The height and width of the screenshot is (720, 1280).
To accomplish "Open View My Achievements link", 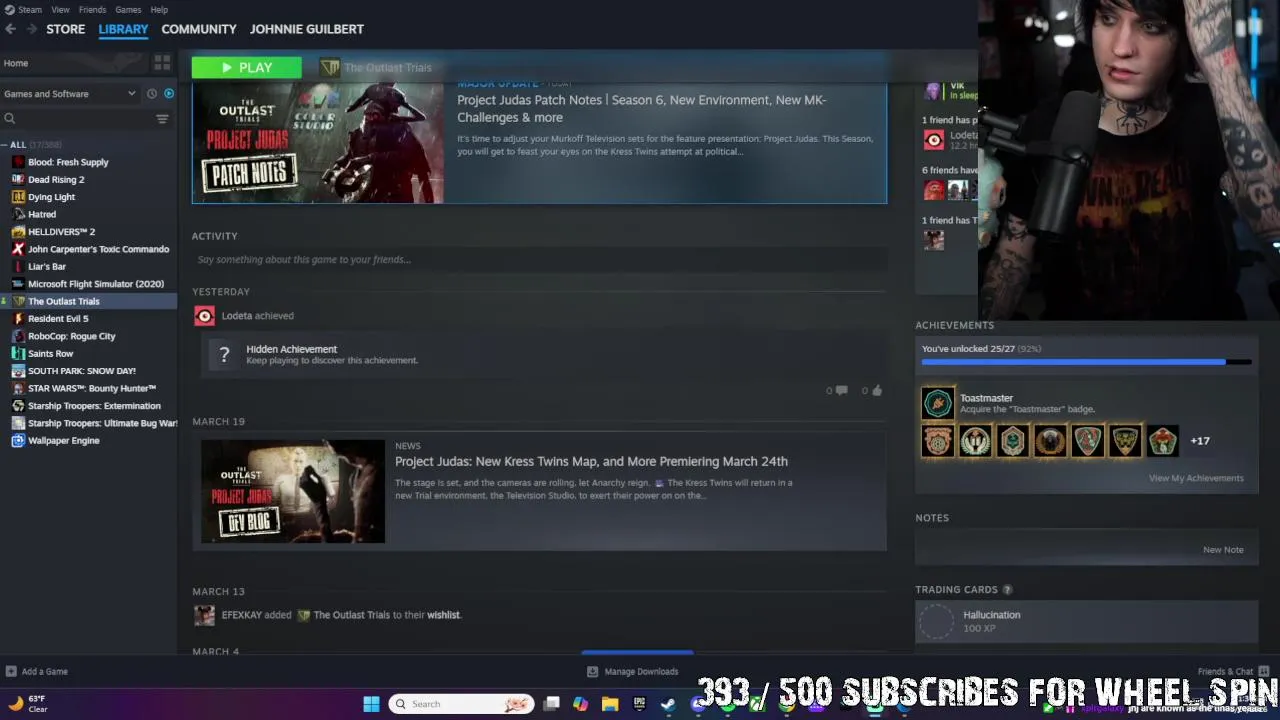I will [1196, 478].
